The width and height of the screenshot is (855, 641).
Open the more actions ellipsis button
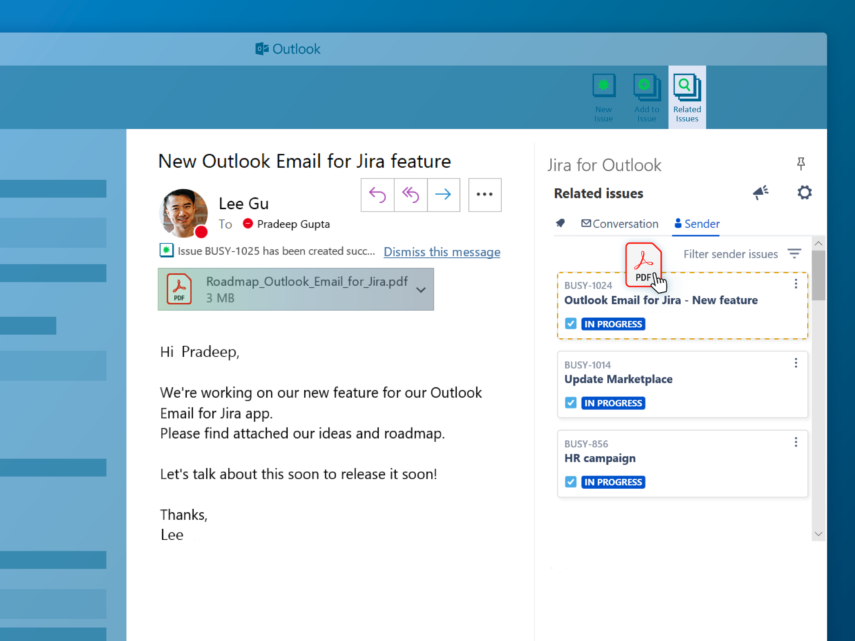pyautogui.click(x=485, y=195)
